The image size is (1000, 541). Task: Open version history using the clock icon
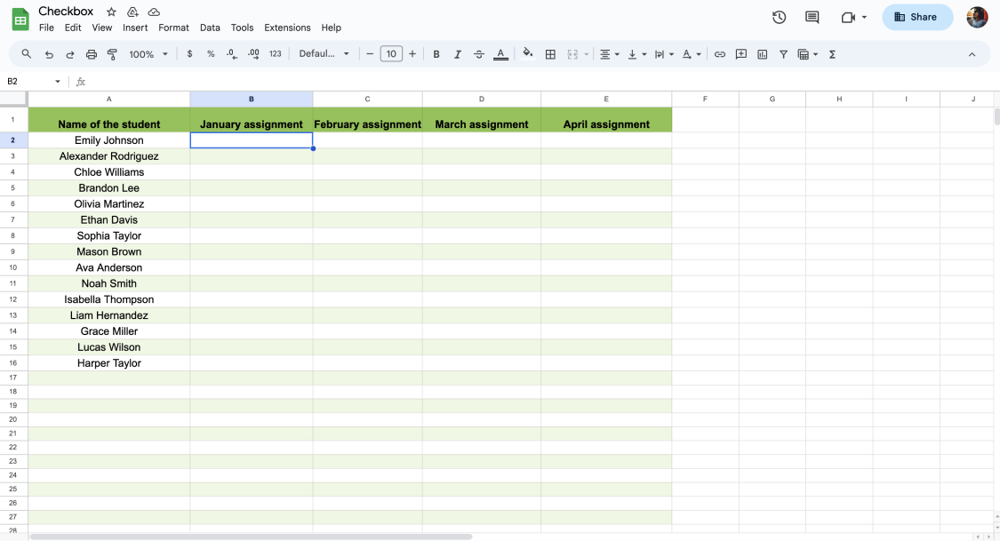click(779, 17)
